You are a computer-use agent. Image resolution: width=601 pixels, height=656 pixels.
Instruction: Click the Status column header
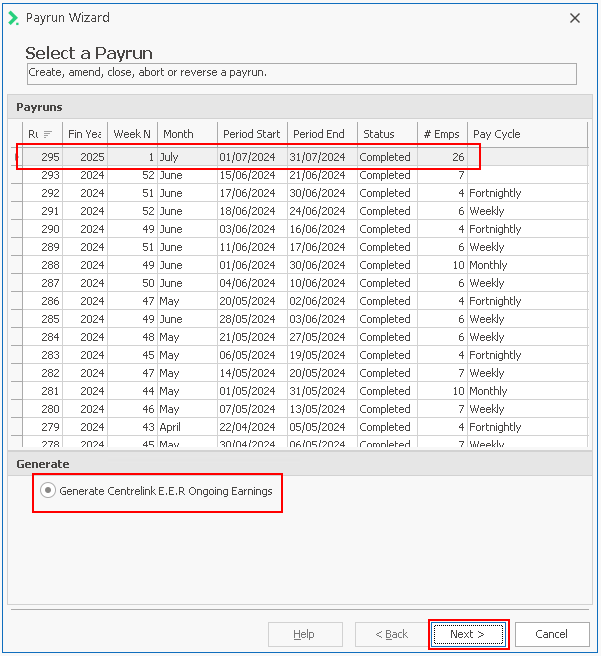(x=385, y=134)
